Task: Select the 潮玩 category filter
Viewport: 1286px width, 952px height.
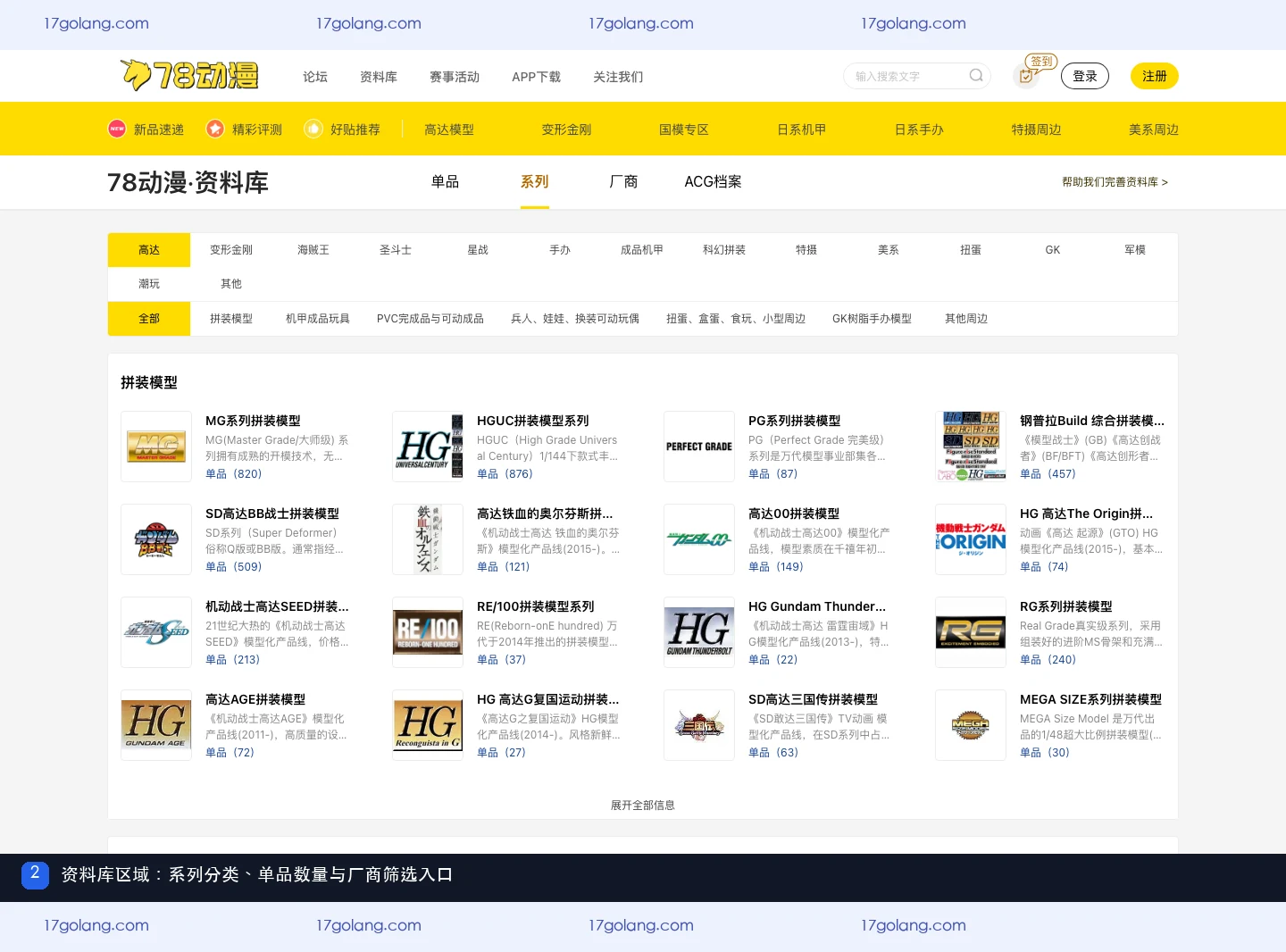Action: coord(149,284)
